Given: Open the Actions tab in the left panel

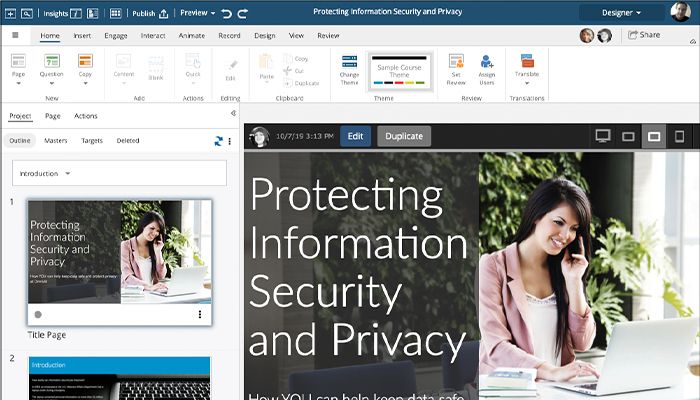Looking at the screenshot, I should (x=86, y=116).
